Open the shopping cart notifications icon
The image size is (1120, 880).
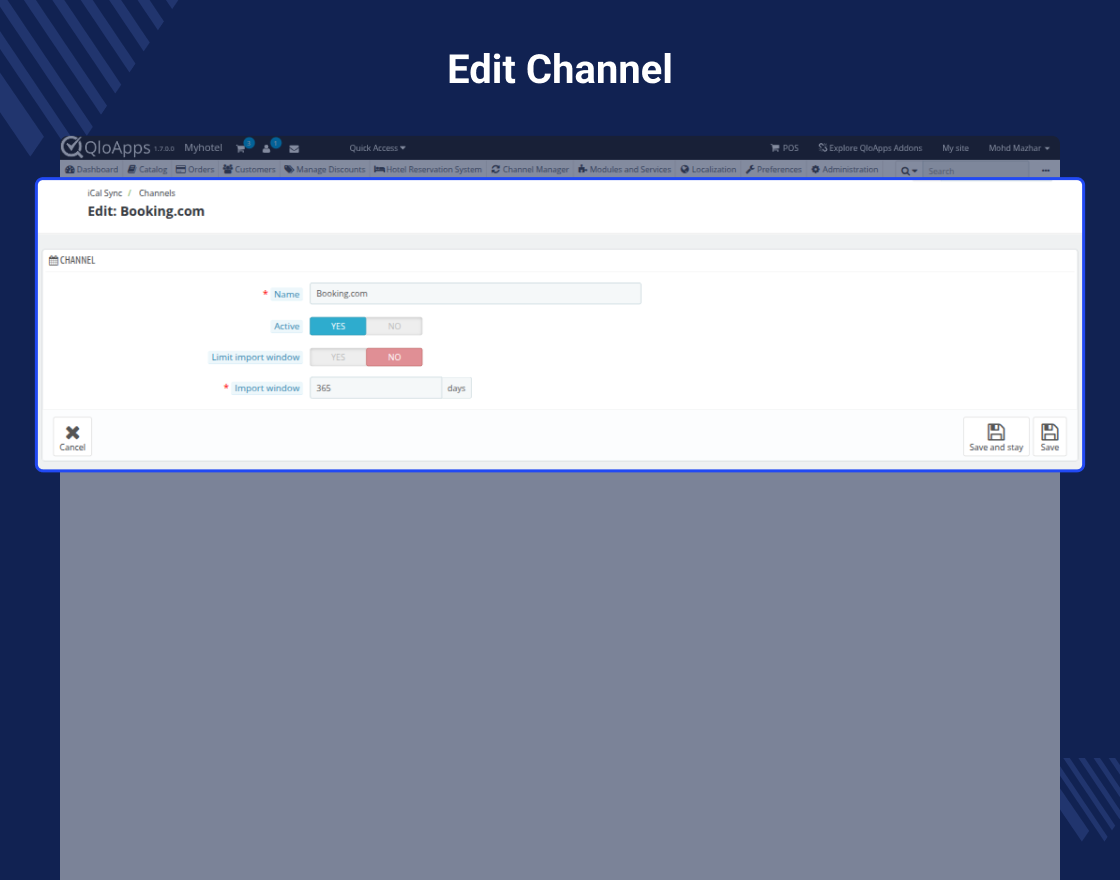[x=241, y=149]
